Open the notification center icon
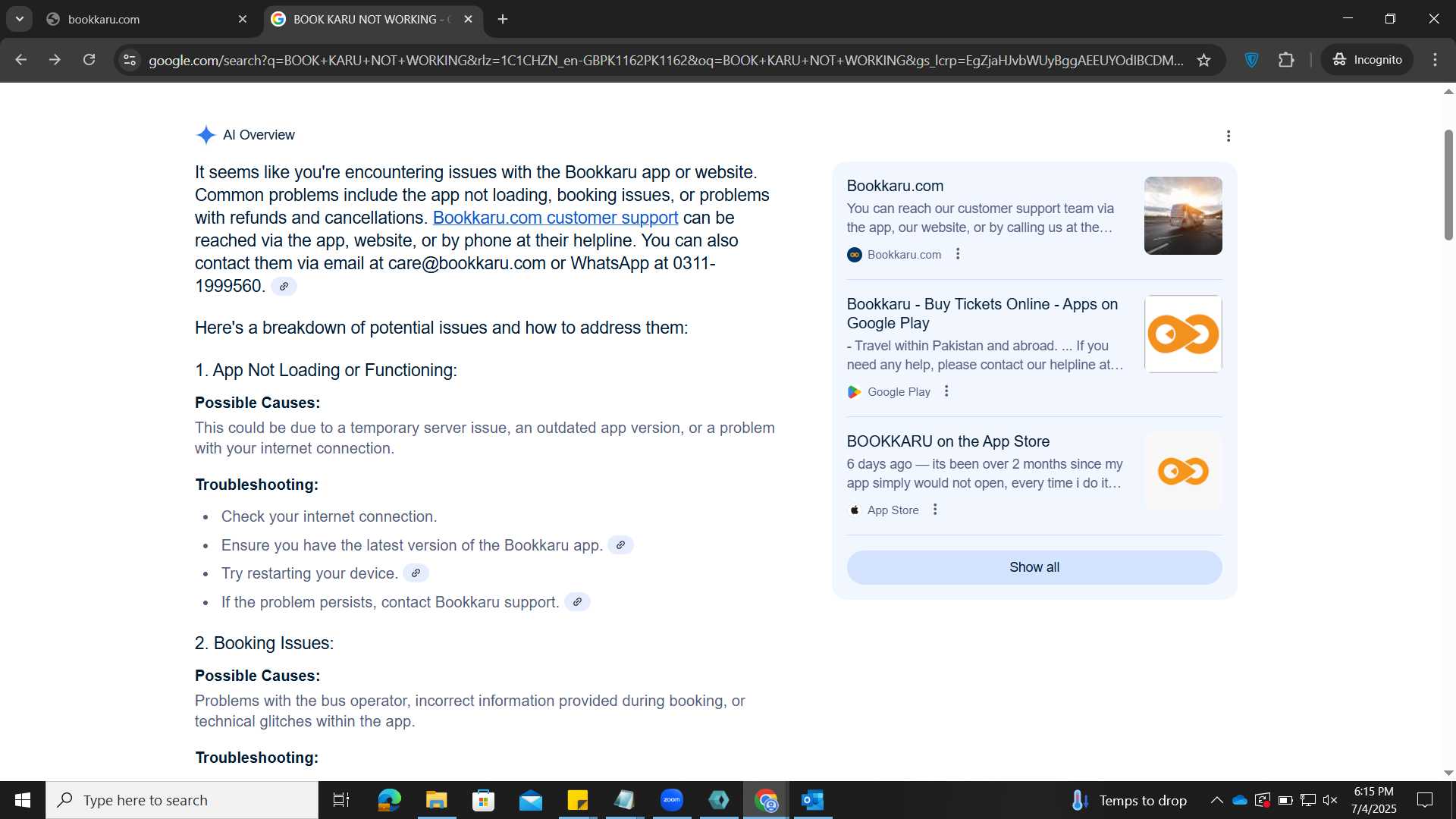The width and height of the screenshot is (1456, 819). 1425,800
